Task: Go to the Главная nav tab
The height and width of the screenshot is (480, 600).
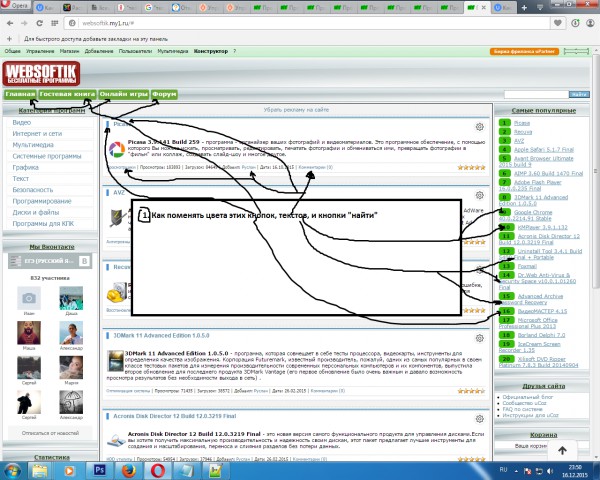Action: (20, 94)
